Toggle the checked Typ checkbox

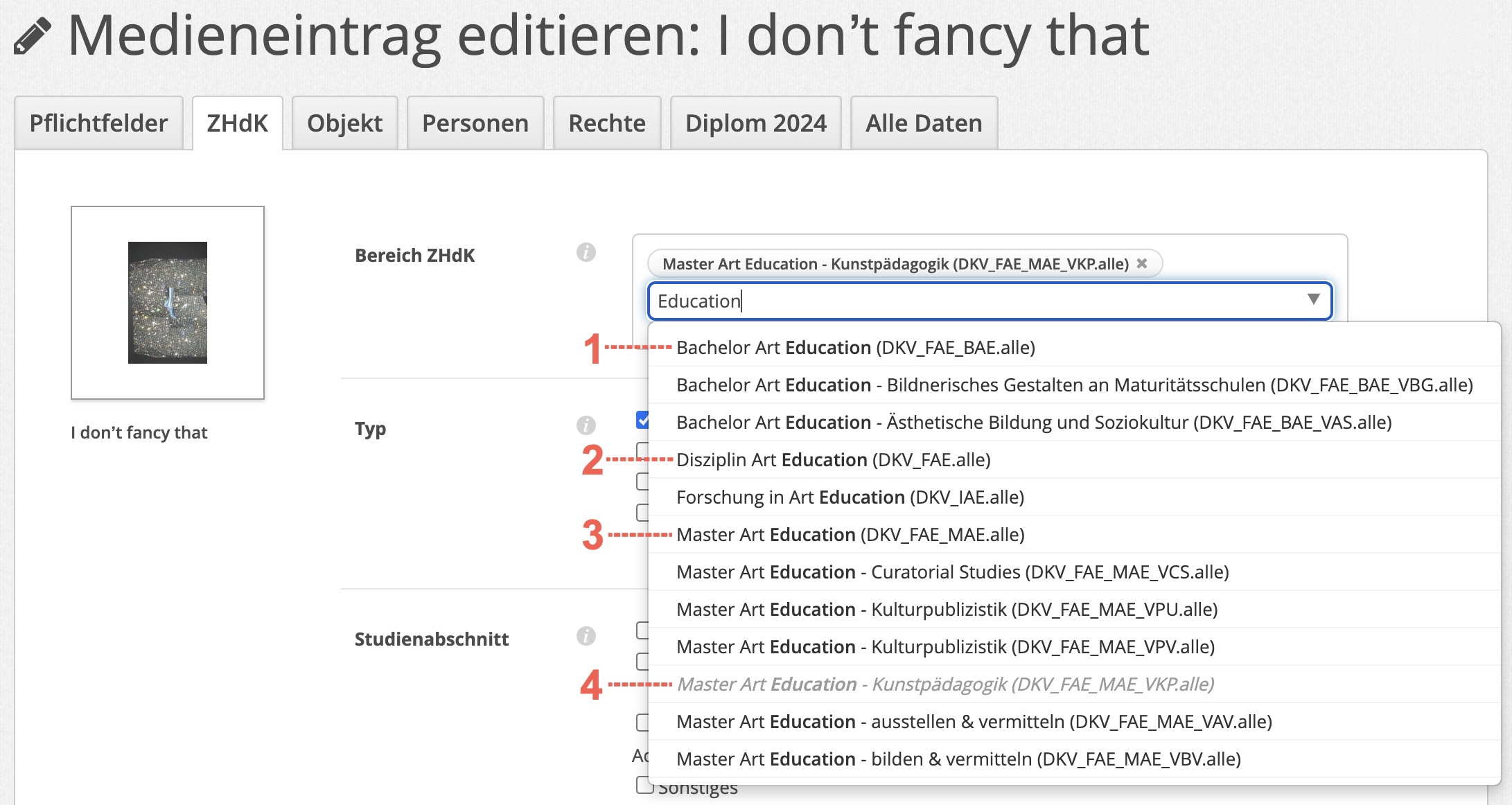click(x=642, y=420)
